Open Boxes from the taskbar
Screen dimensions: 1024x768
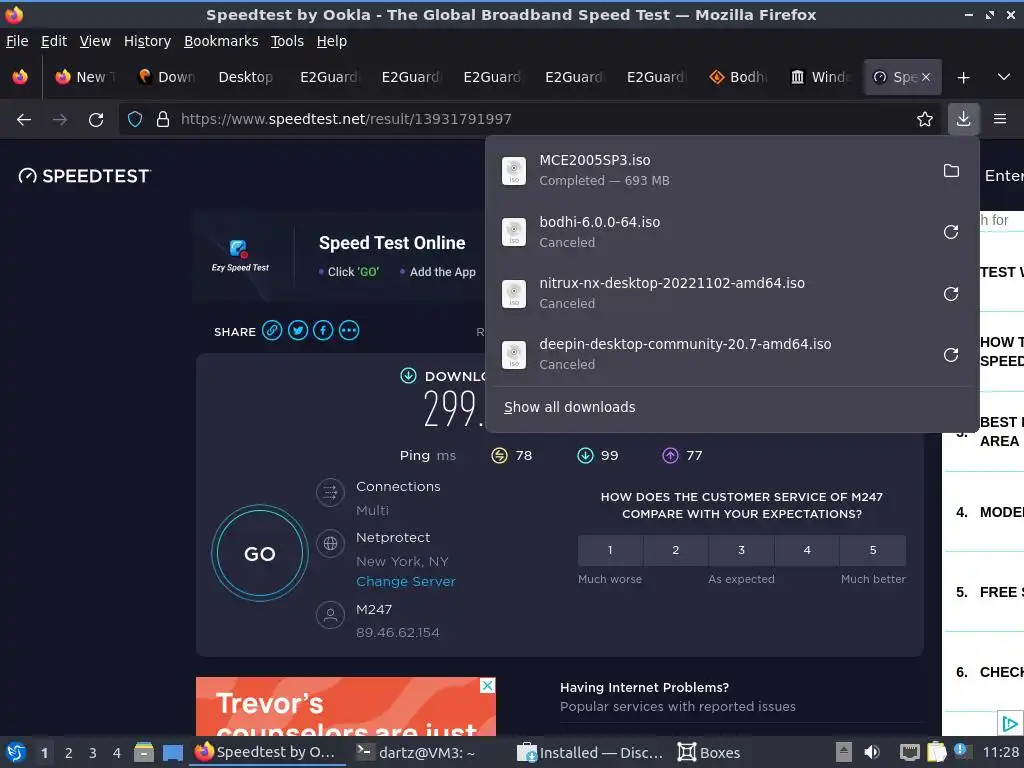708,752
